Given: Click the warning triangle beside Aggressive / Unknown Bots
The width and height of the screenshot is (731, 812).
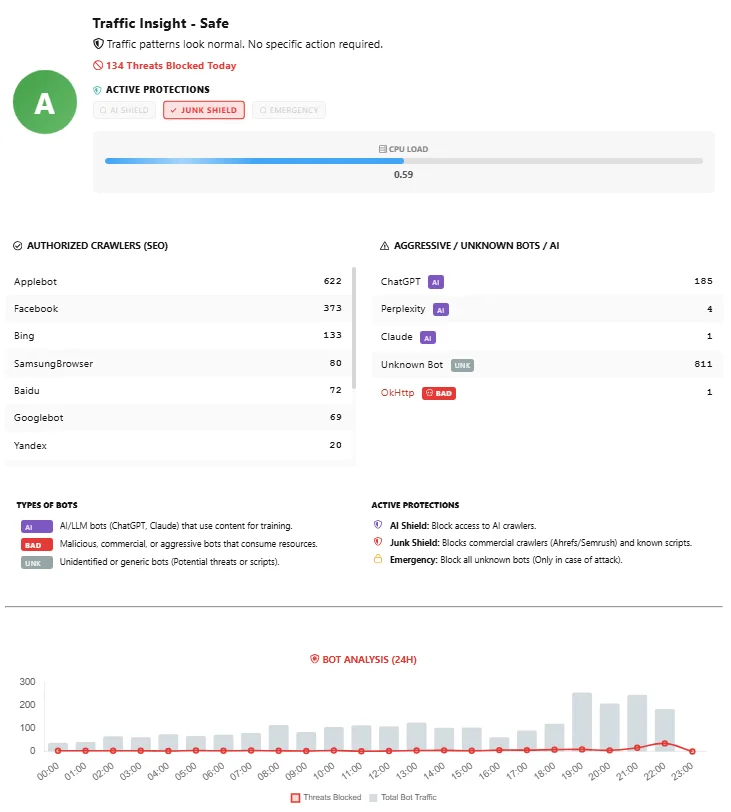Looking at the screenshot, I should click(385, 245).
